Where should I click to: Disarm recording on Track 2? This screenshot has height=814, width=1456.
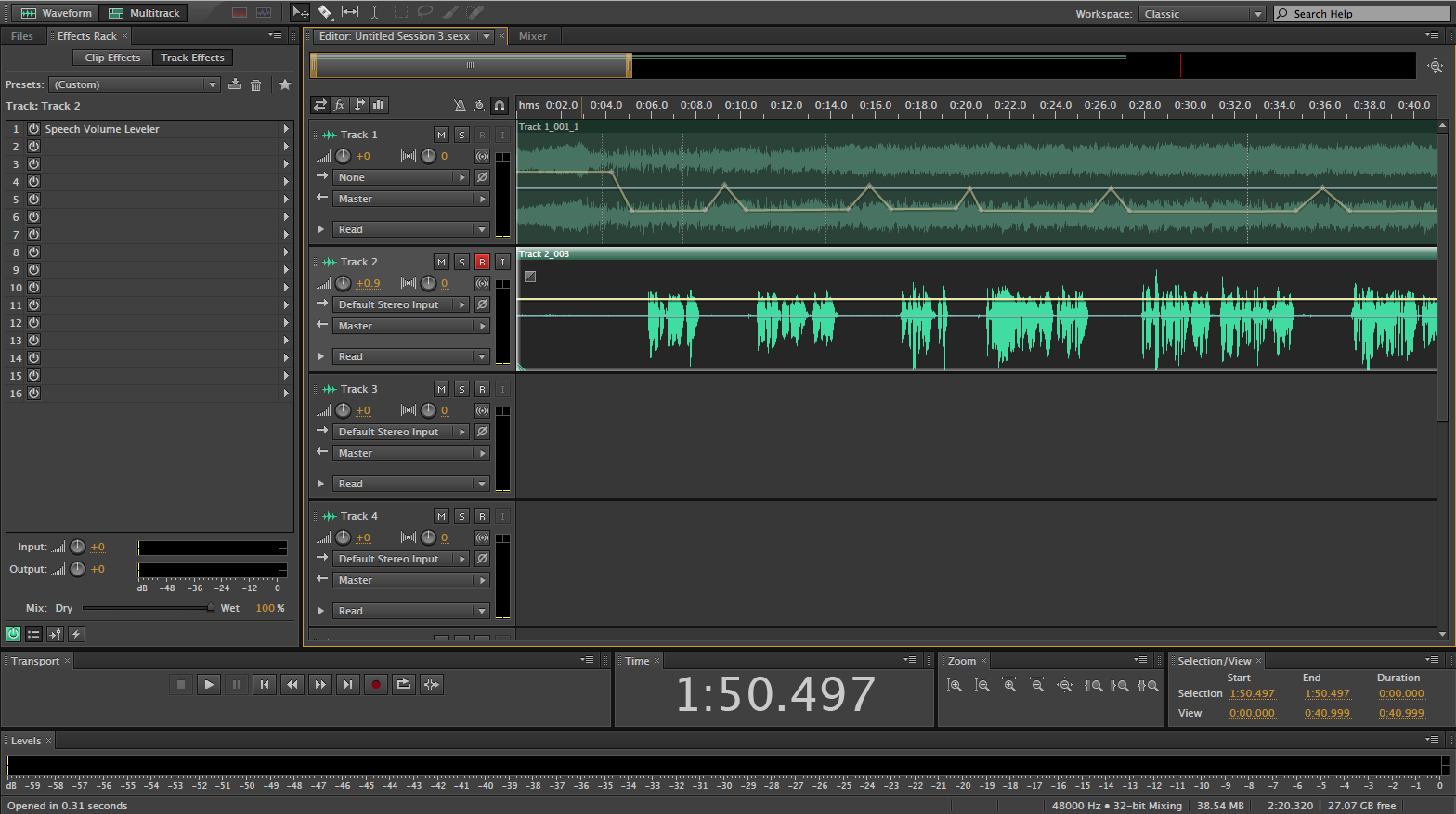click(x=482, y=262)
